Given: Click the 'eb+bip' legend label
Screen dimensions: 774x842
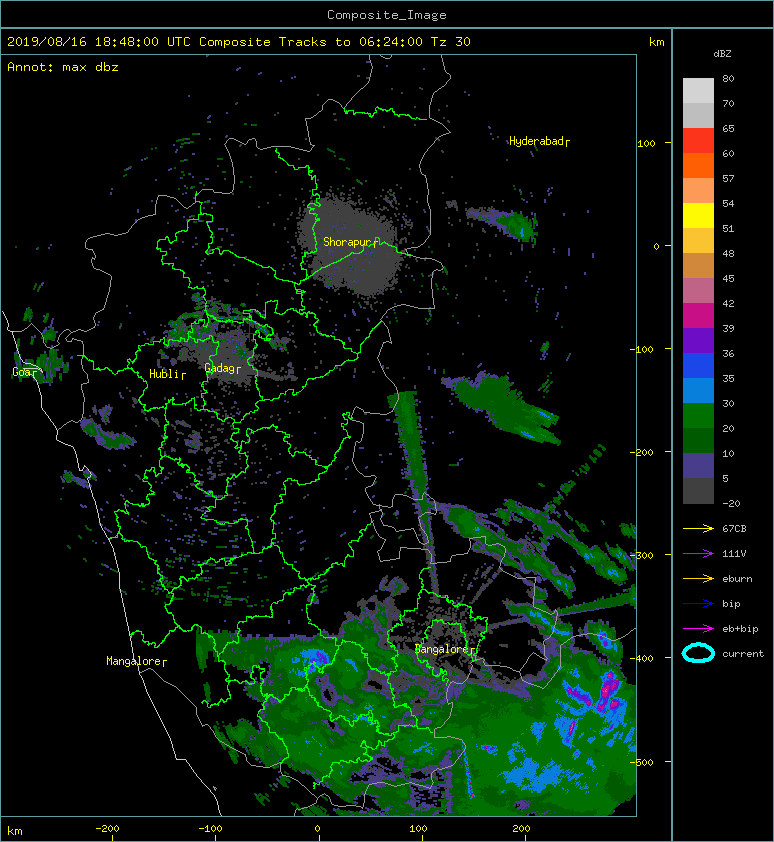Looking at the screenshot, I should (x=740, y=629).
